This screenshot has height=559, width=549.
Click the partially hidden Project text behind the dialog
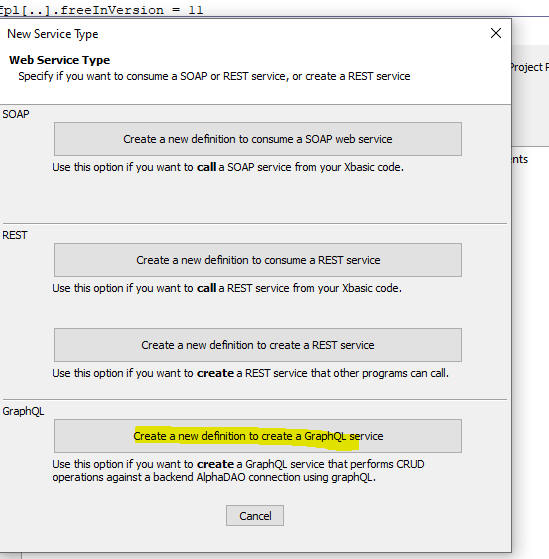(529, 67)
